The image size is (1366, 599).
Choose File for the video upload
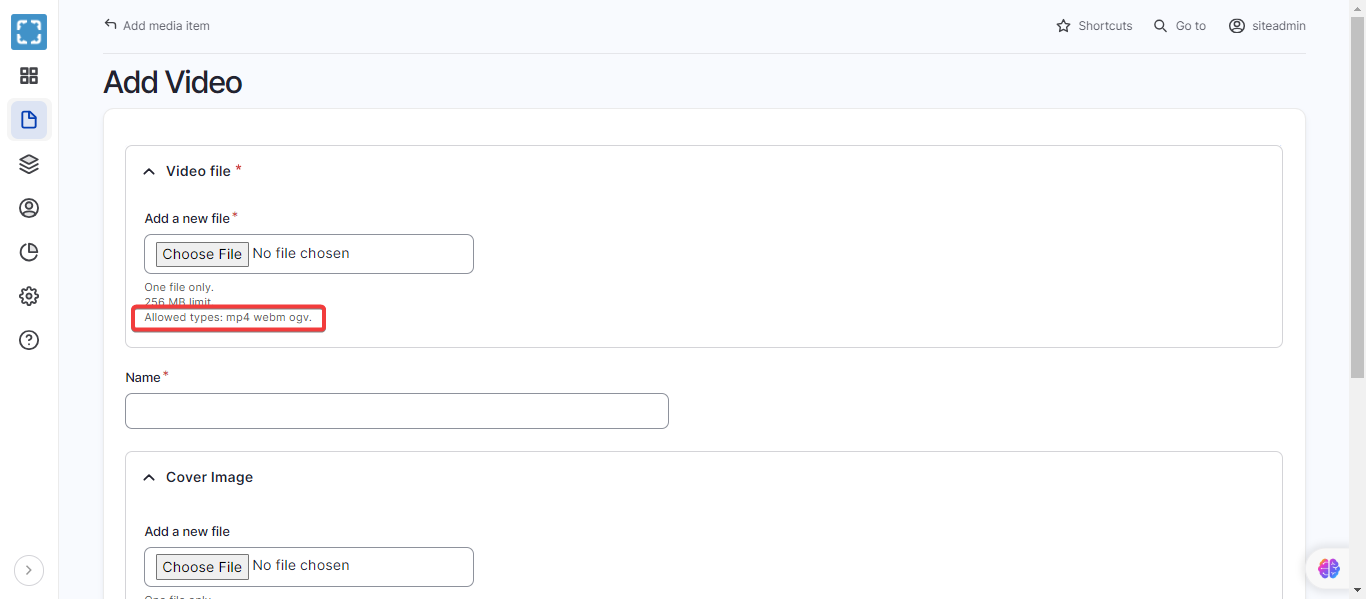pos(202,254)
